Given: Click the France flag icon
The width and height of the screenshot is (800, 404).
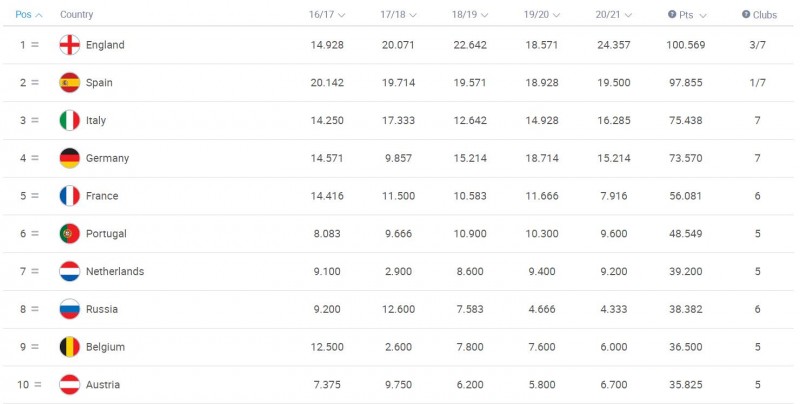Looking at the screenshot, I should (x=69, y=196).
